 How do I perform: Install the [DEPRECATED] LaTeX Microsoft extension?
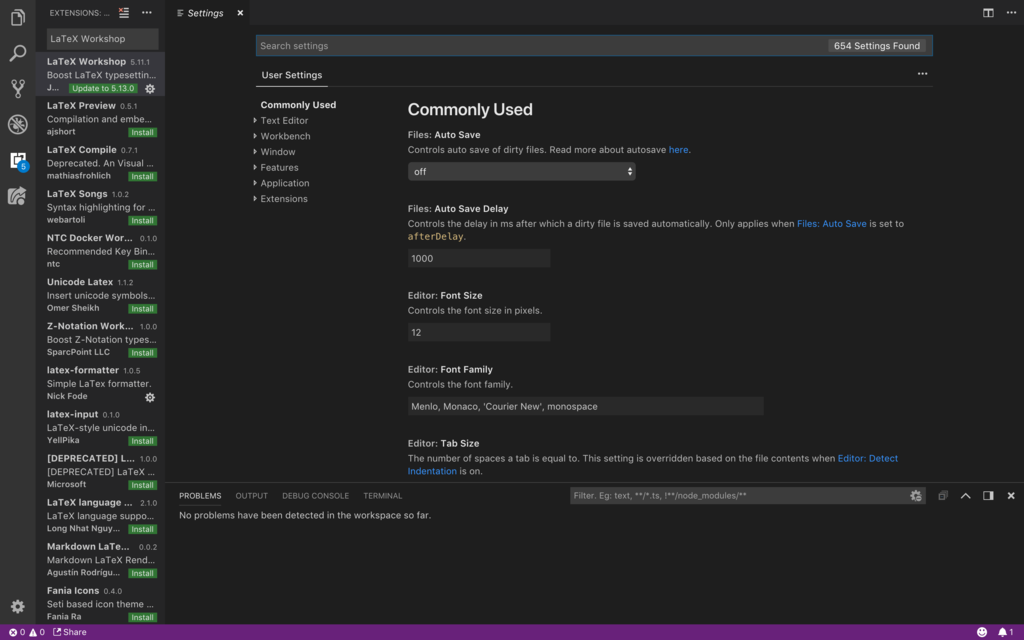click(x=142, y=485)
